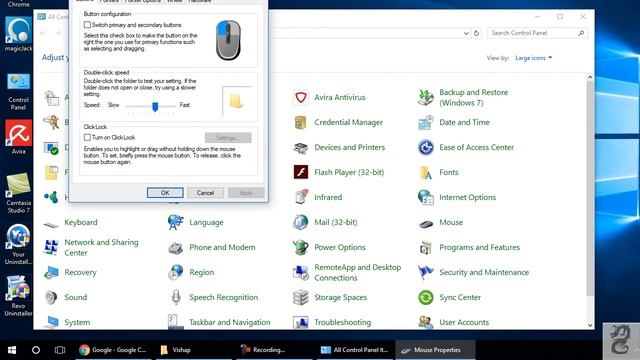
Task: Click the scrollbar up arrow in Control Panel
Action: [590, 77]
